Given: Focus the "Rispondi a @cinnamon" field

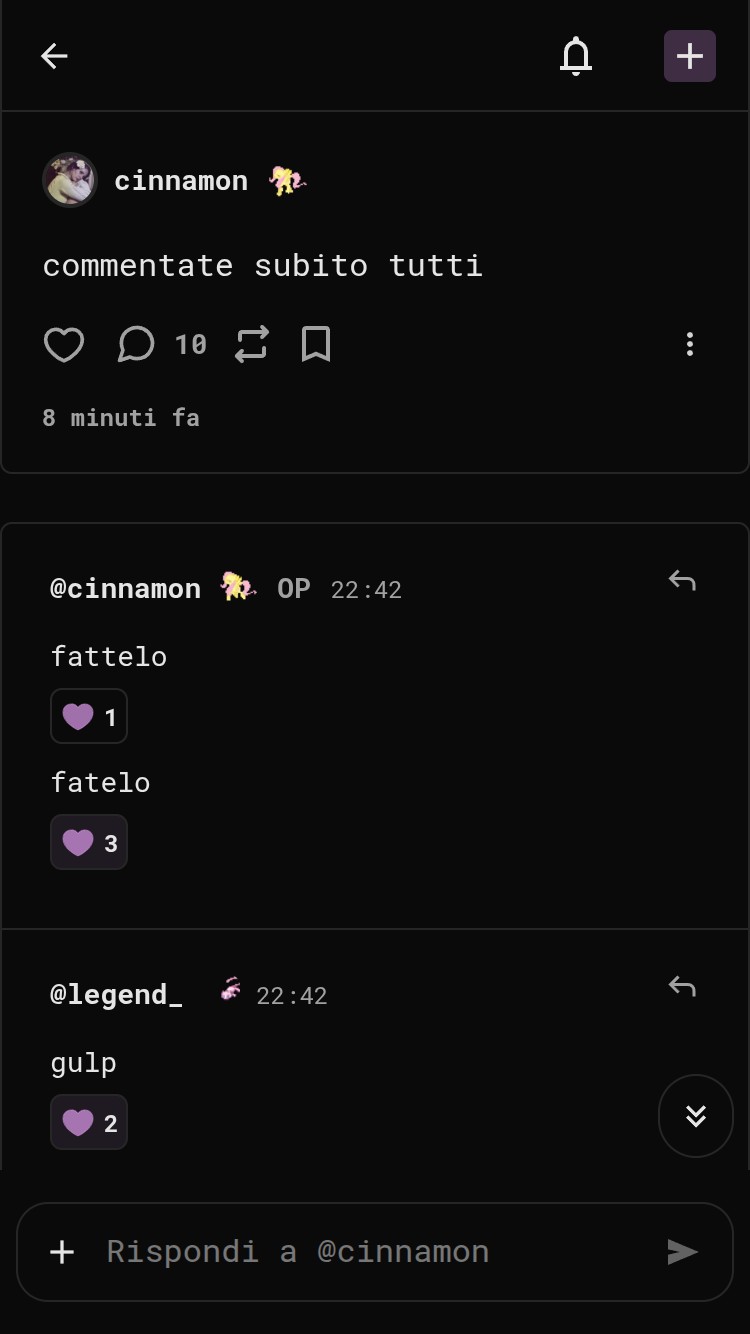Looking at the screenshot, I should [x=375, y=1252].
